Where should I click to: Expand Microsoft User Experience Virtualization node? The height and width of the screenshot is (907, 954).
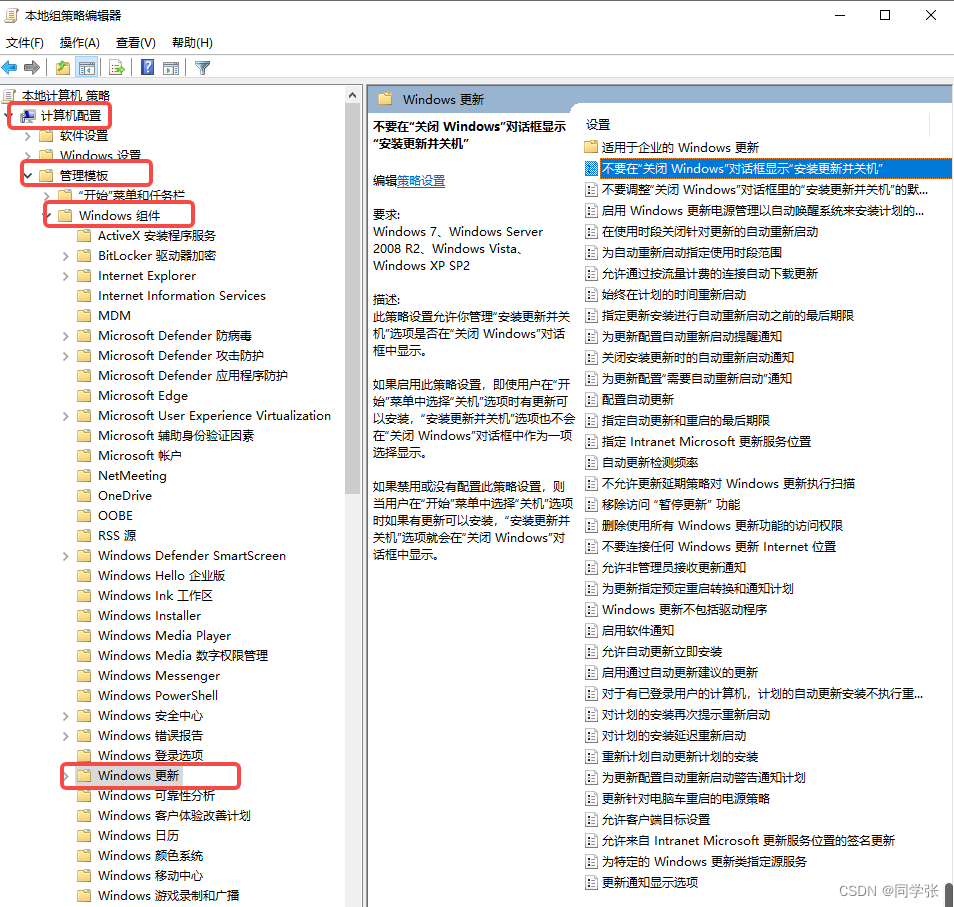click(66, 416)
